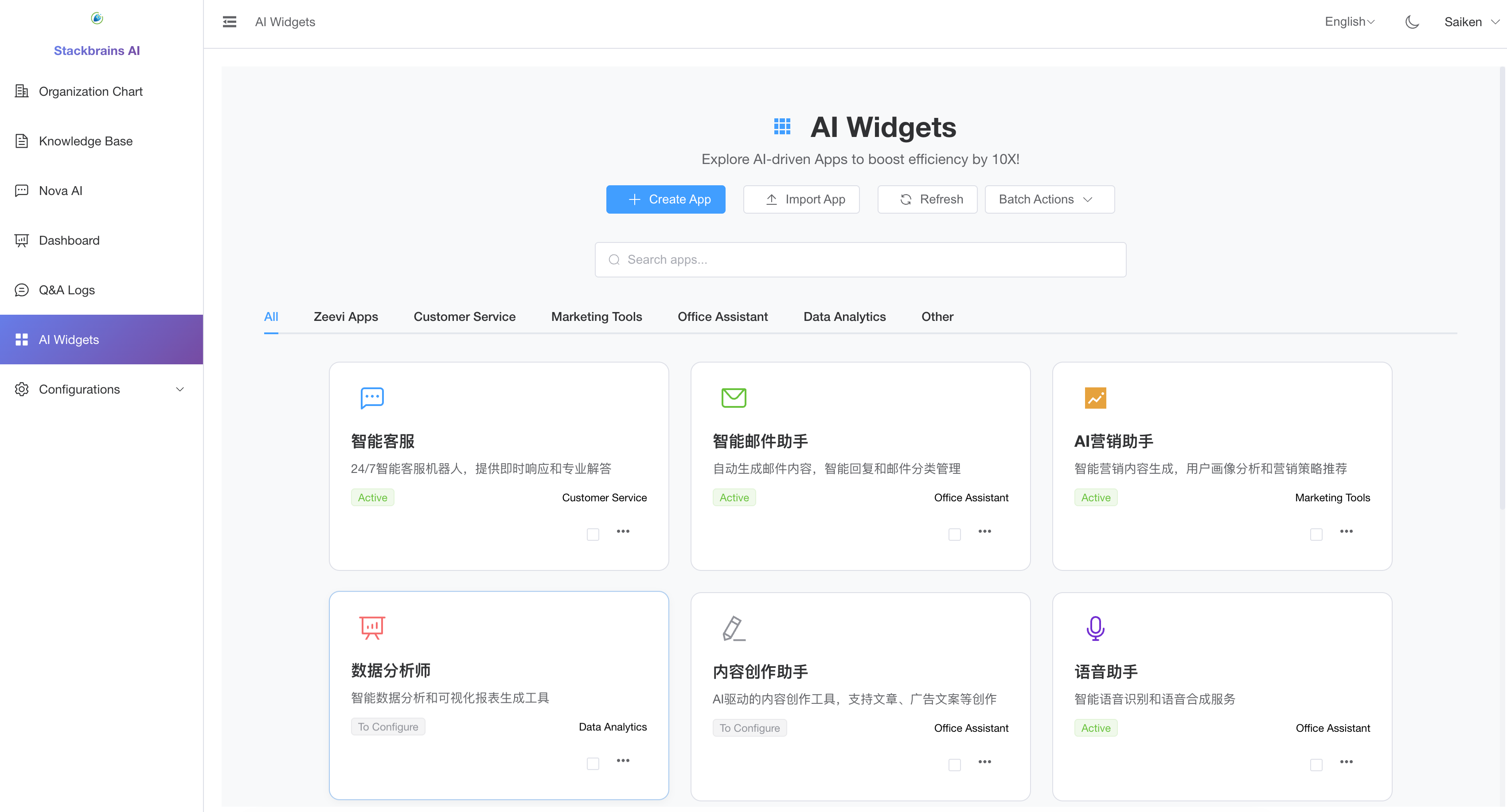Open the Data Analytics tab
Image resolution: width=1507 pixels, height=812 pixels.
point(844,316)
